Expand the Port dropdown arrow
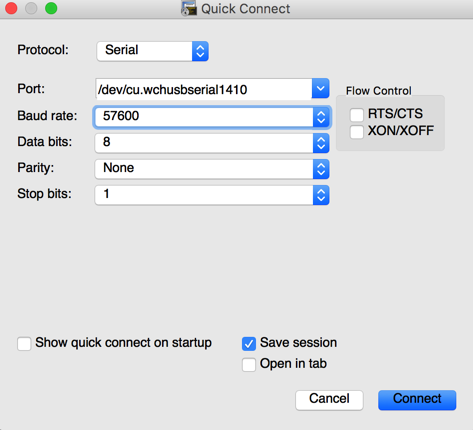The width and height of the screenshot is (473, 430). click(321, 89)
